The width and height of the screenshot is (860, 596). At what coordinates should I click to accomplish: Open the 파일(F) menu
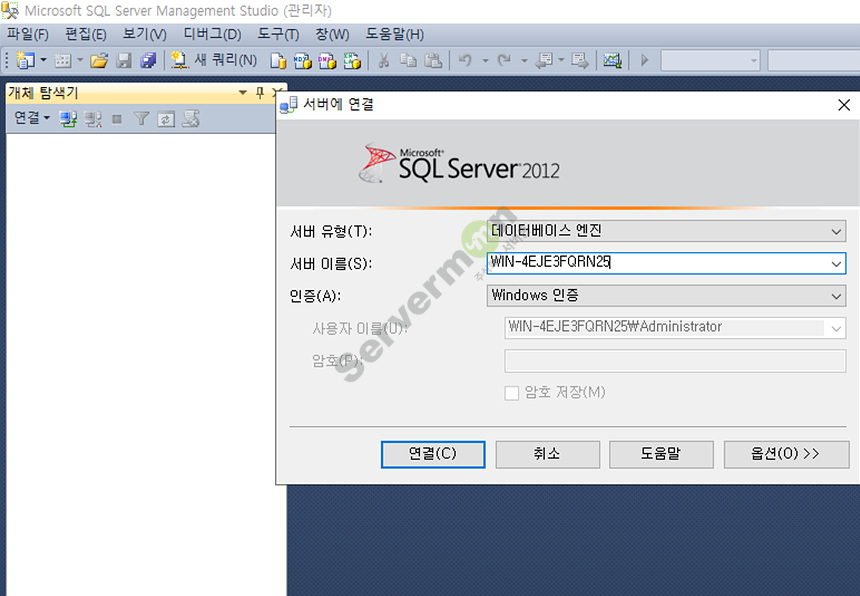tap(27, 35)
